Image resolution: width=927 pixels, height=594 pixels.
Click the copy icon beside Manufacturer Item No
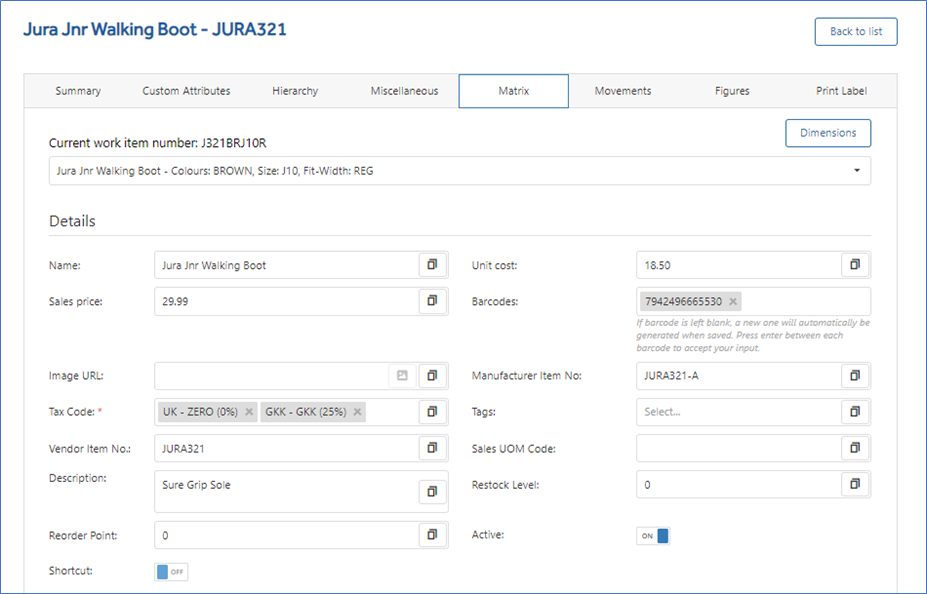click(x=855, y=375)
